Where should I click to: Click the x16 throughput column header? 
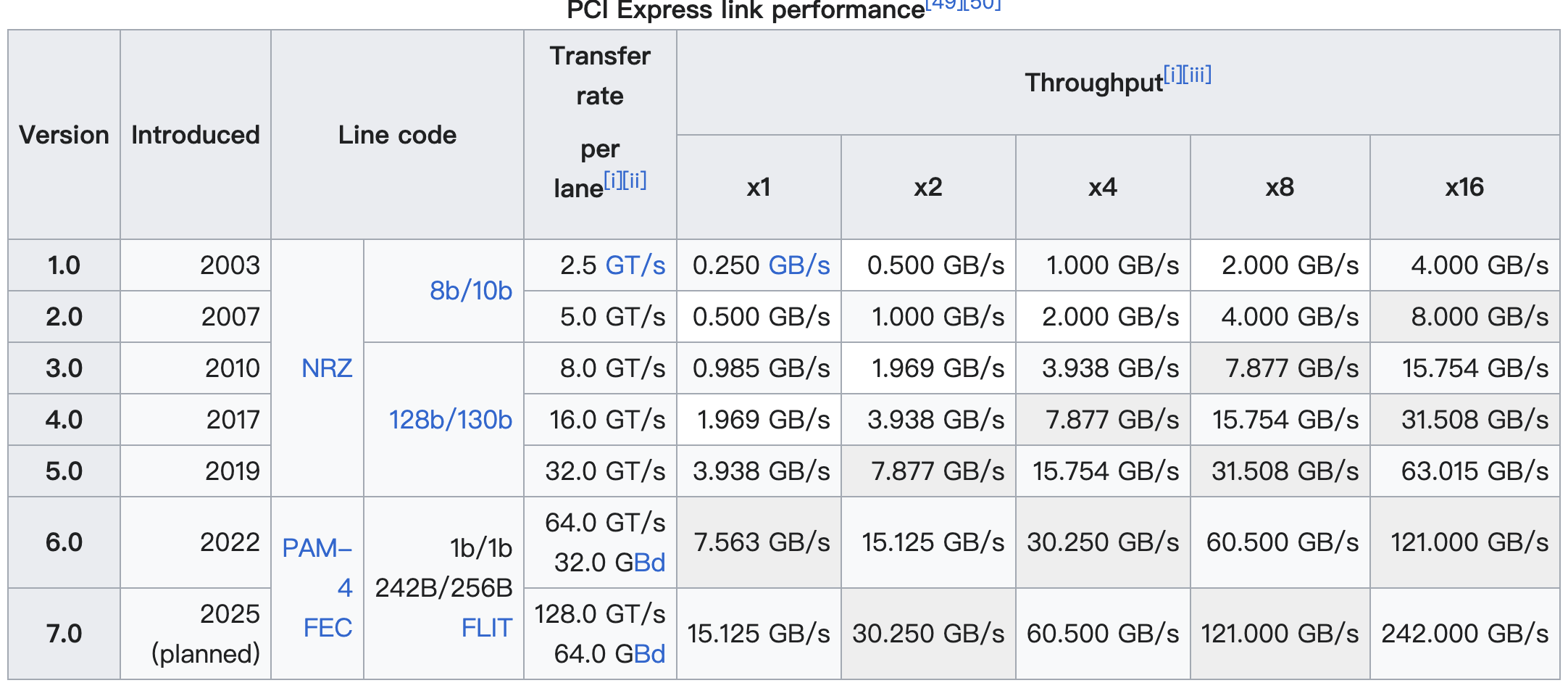[1464, 187]
